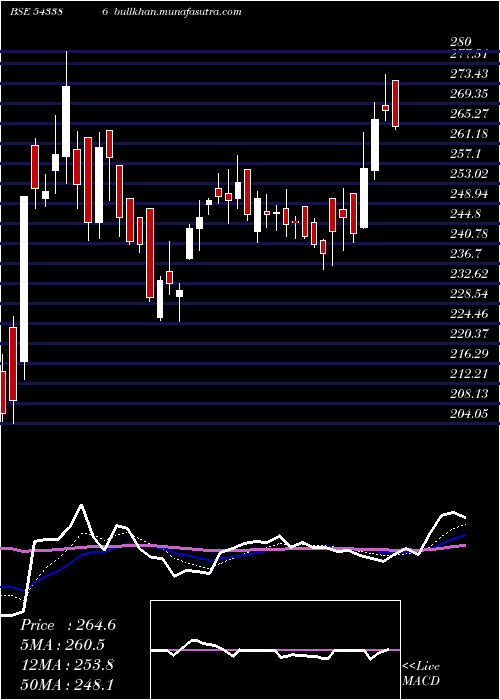
Task: Click the 261.18 price axis label
Action: pos(469,134)
